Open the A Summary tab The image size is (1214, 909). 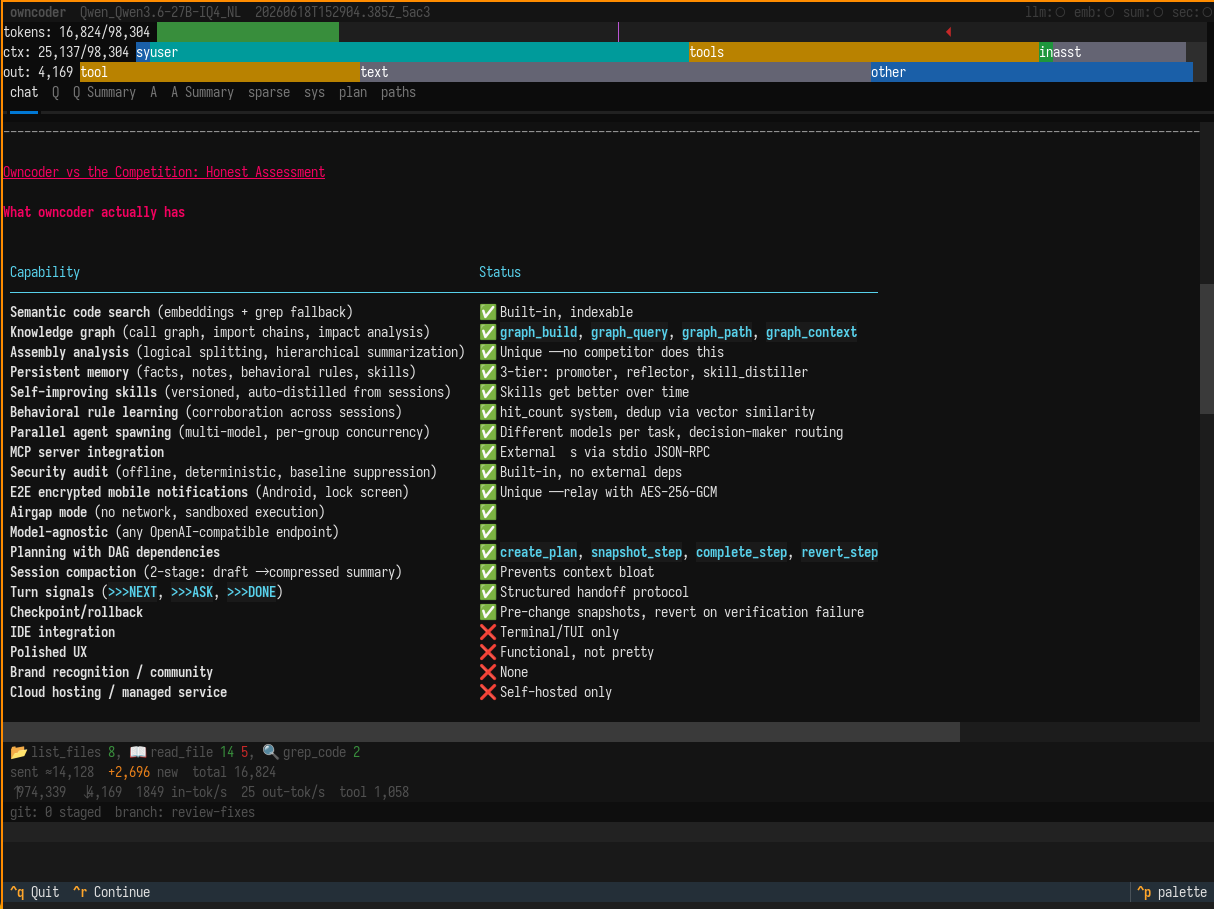click(202, 92)
